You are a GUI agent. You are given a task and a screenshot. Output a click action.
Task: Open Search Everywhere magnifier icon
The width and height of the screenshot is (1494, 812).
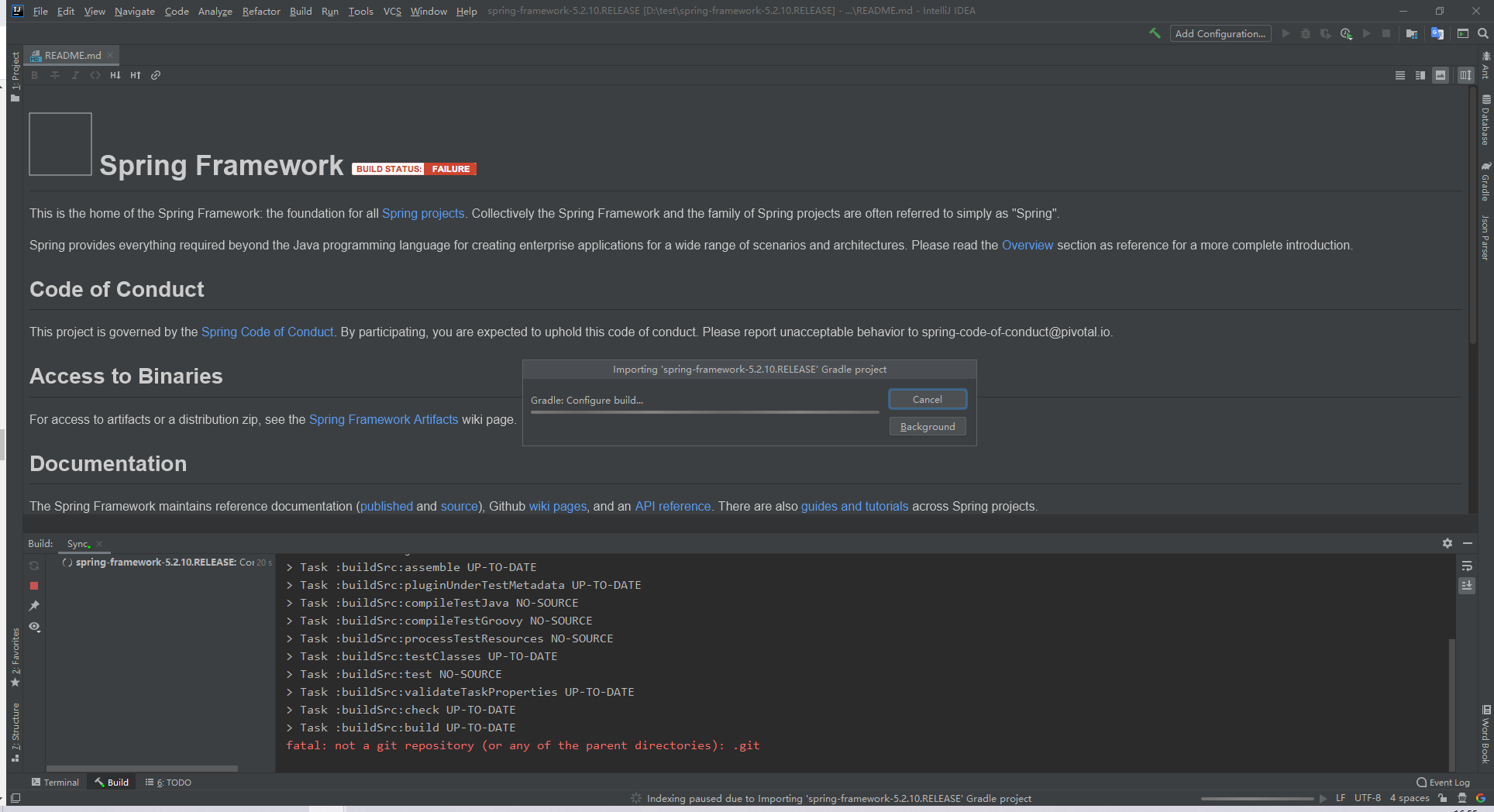click(1482, 33)
